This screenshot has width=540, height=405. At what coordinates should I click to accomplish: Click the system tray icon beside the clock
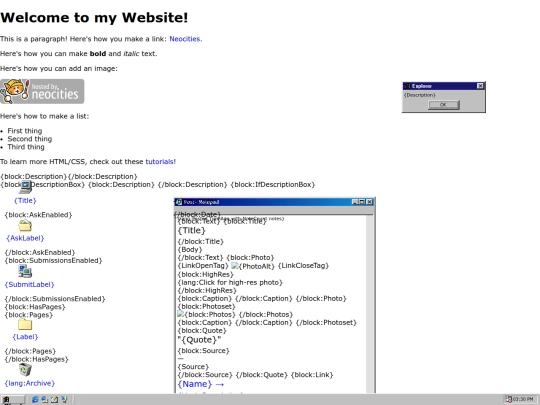coord(508,399)
